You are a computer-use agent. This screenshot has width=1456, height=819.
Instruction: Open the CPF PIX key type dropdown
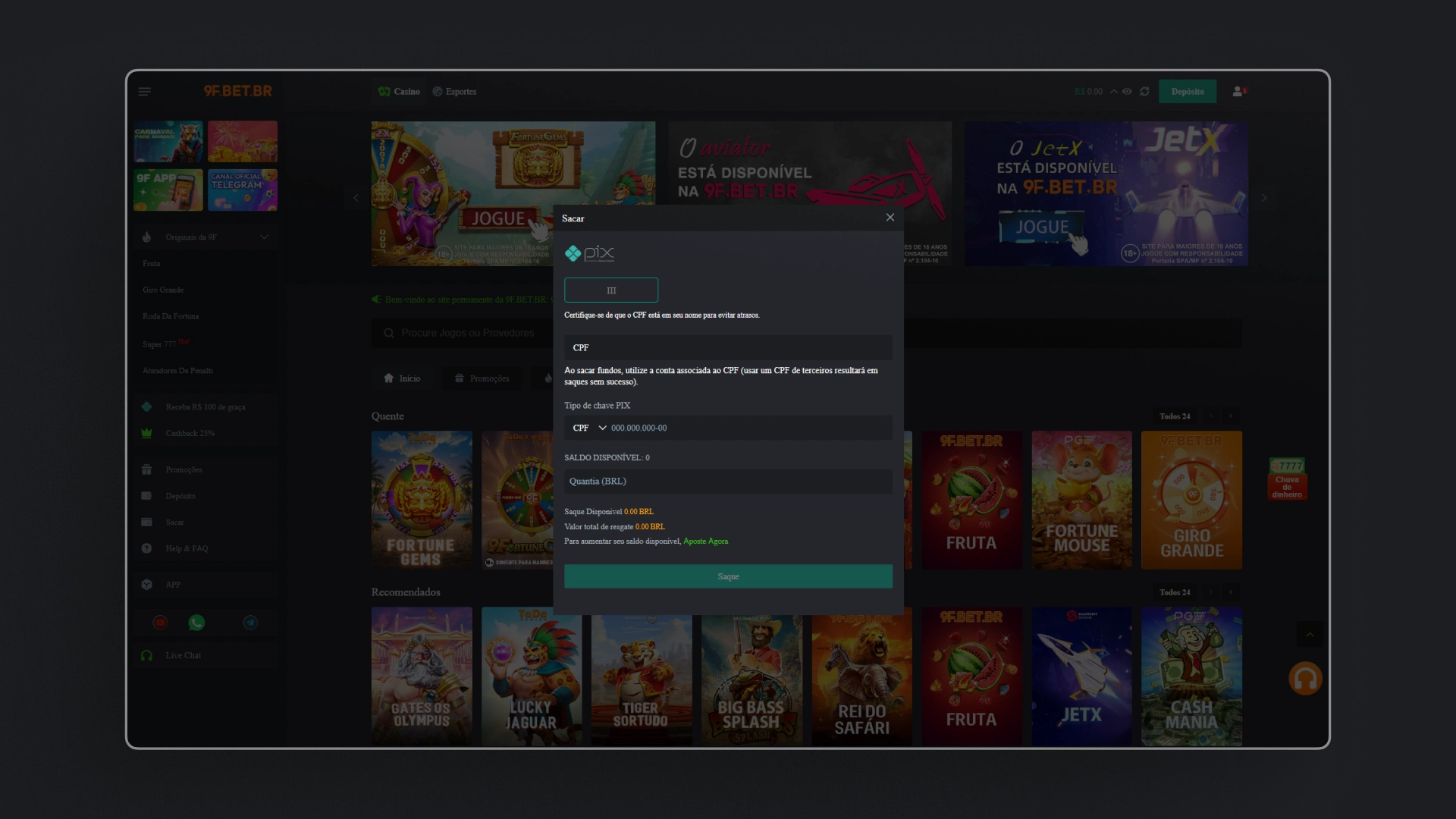coord(590,428)
